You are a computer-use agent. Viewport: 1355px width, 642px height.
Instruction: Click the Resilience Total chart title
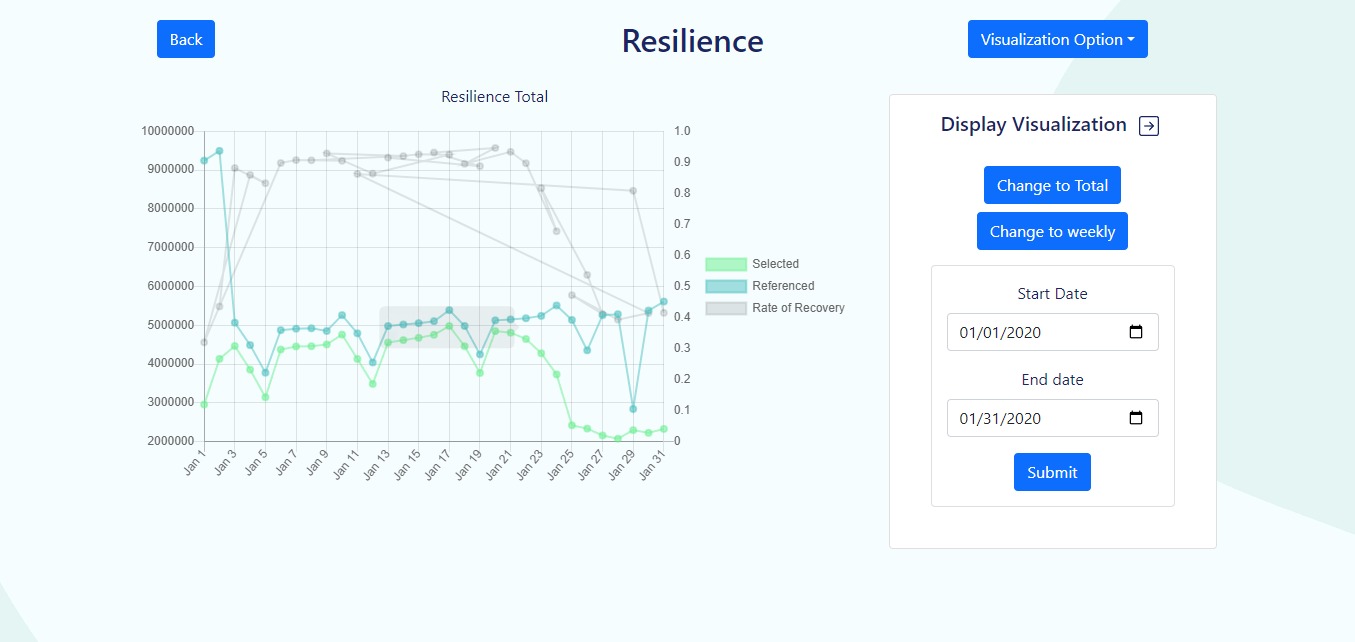click(x=494, y=96)
